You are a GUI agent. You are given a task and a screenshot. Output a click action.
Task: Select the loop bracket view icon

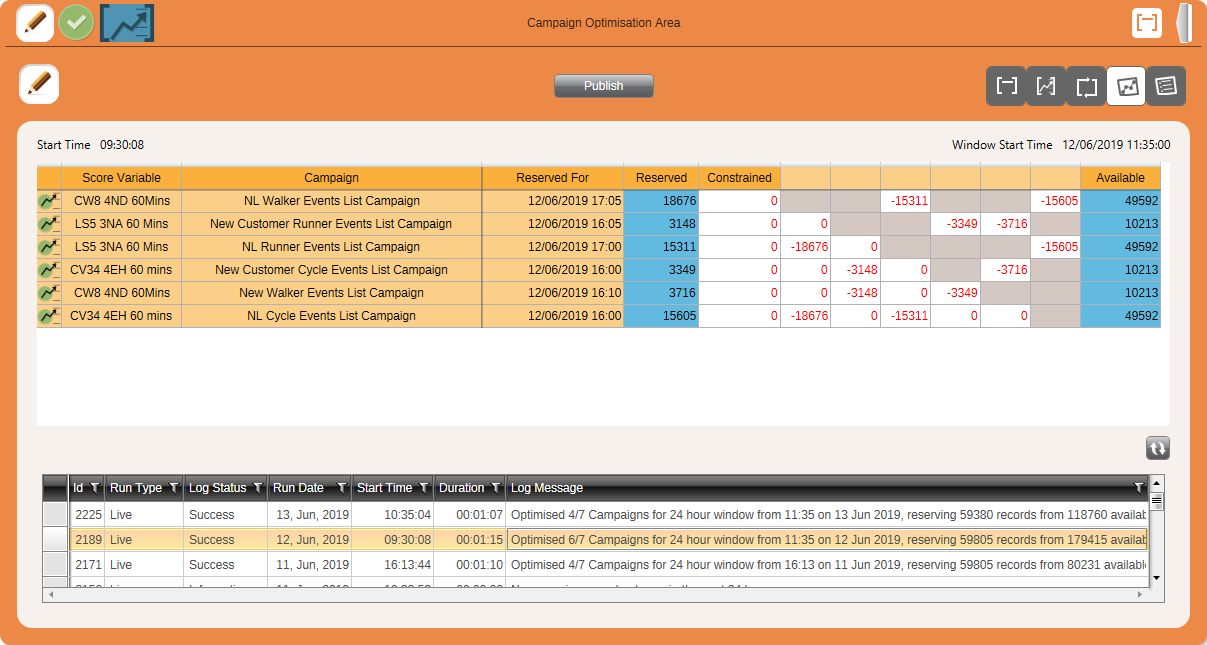[1086, 86]
